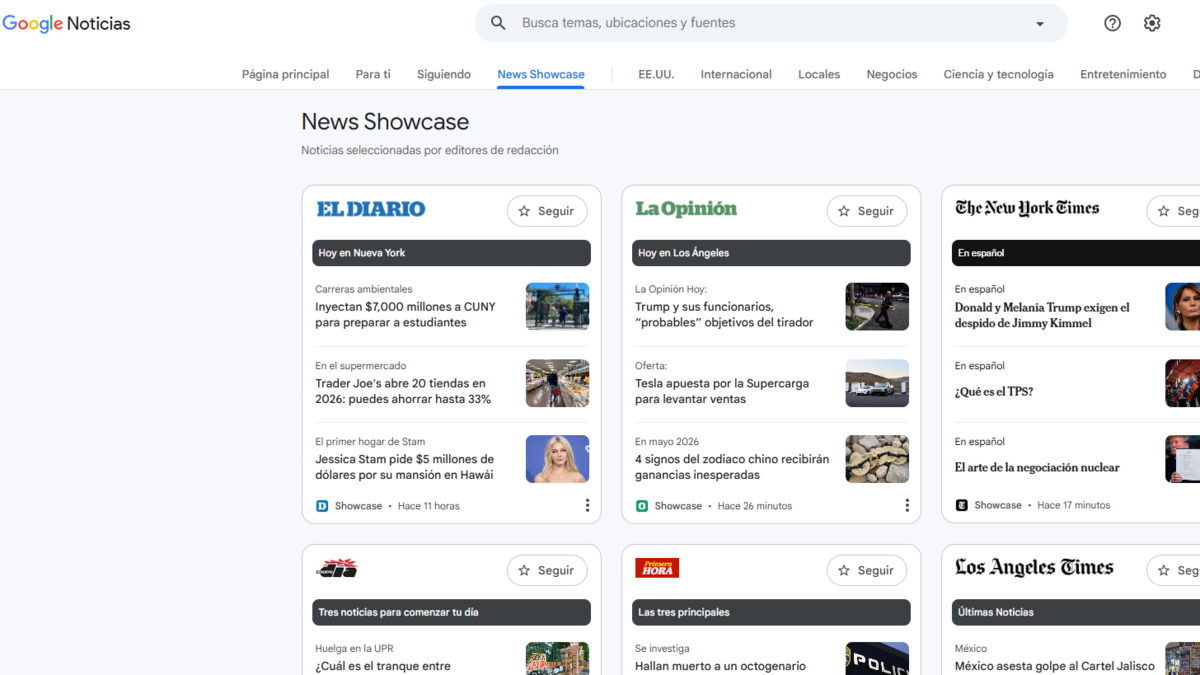Image resolution: width=1200 pixels, height=675 pixels.
Task: Open Tesla Supercarga article headline
Action: click(x=722, y=391)
